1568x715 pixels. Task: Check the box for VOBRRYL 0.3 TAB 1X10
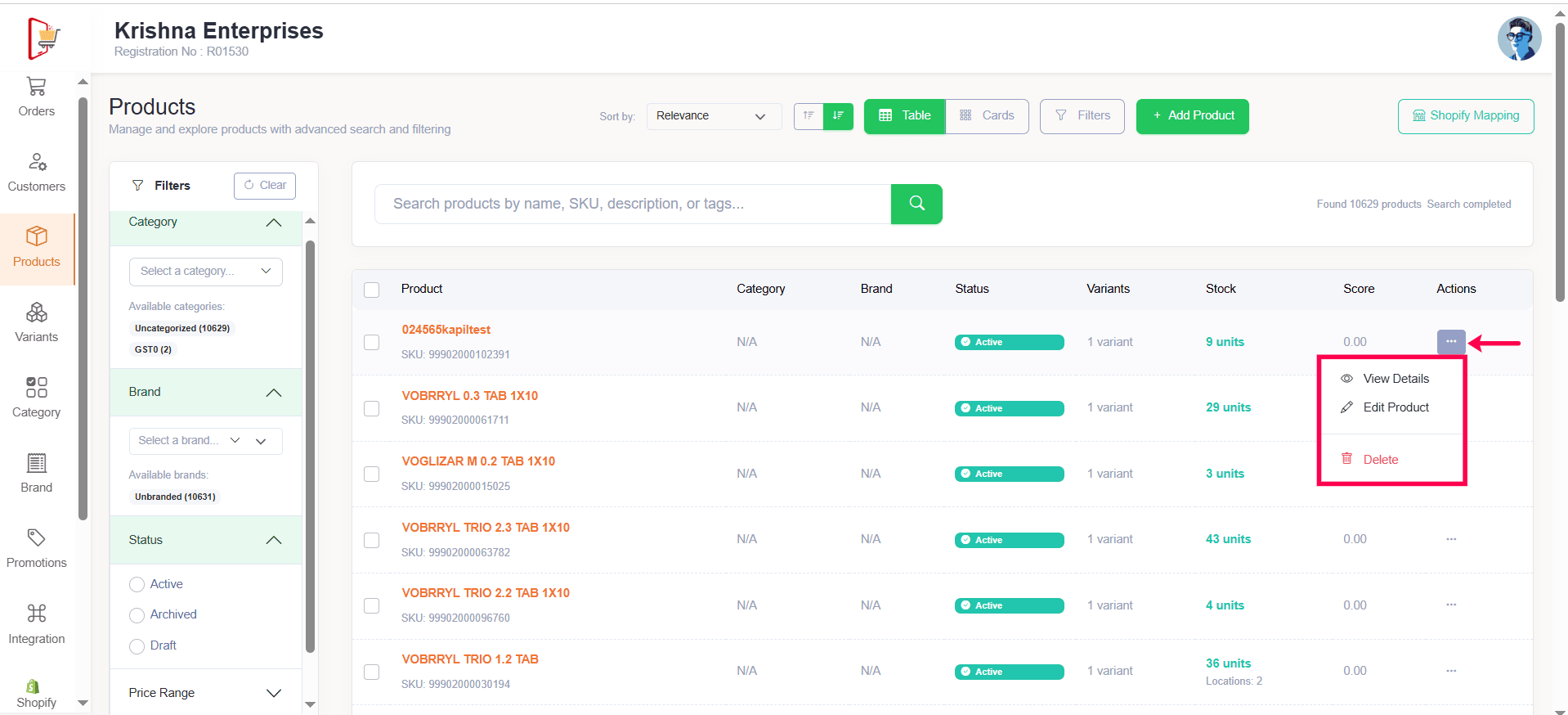(372, 408)
